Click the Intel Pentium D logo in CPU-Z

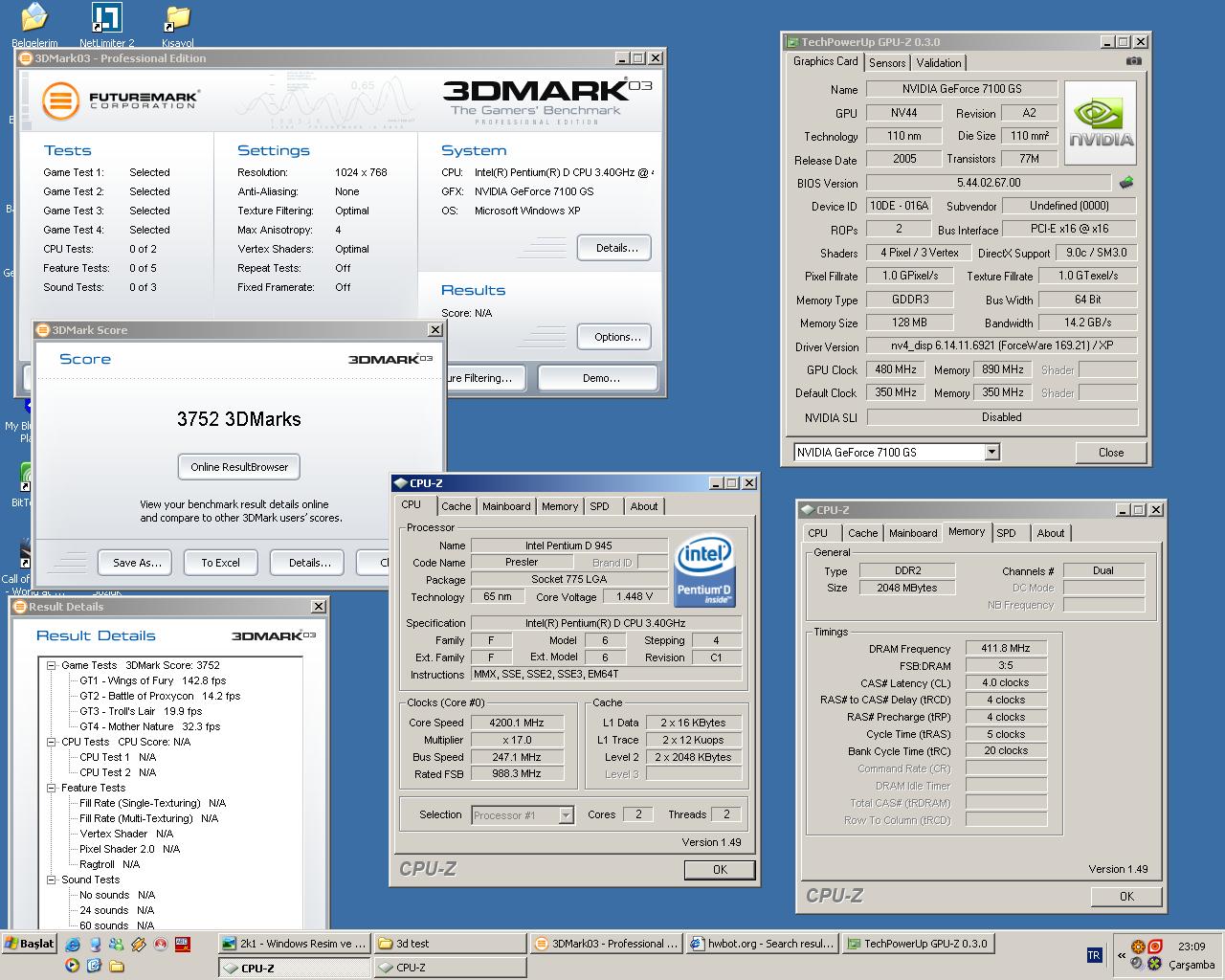pos(703,570)
